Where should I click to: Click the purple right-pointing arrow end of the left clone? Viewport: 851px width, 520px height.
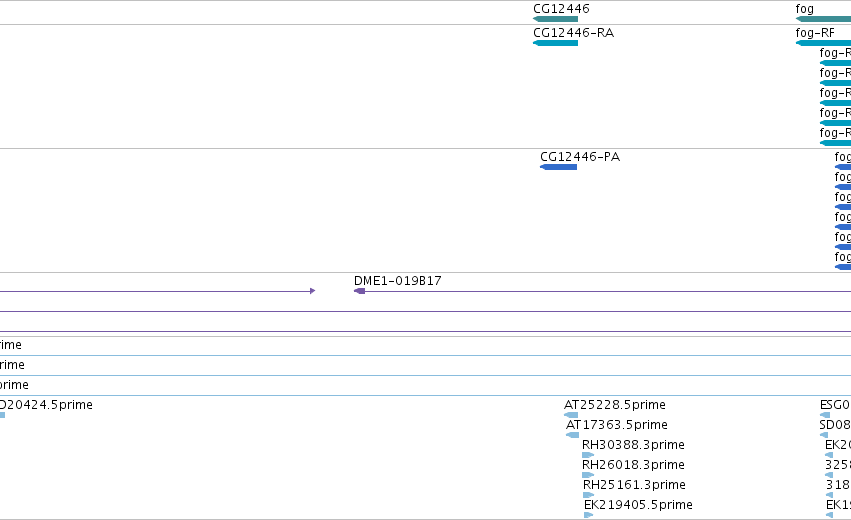coord(312,291)
